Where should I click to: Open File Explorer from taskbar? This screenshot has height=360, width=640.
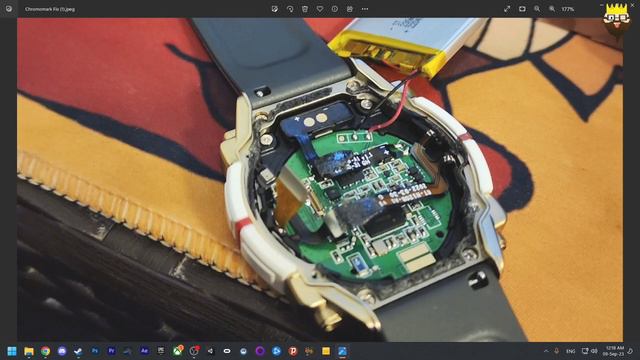[x=29, y=351]
